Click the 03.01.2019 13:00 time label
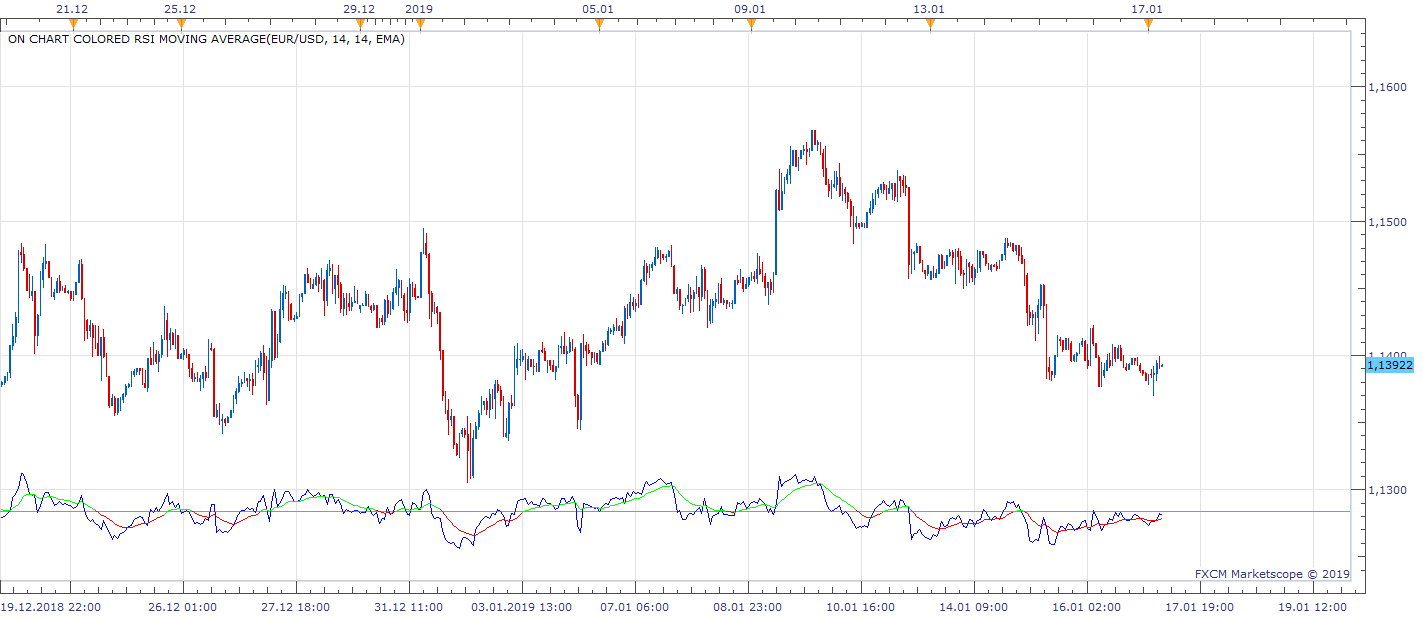The width and height of the screenshot is (1423, 619). click(522, 607)
